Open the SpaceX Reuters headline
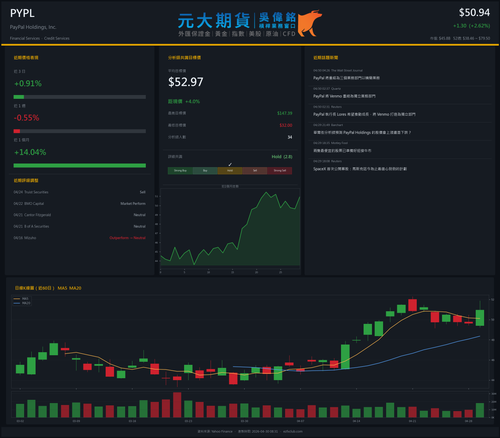The image size is (500, 438). pyautogui.click(x=360, y=169)
